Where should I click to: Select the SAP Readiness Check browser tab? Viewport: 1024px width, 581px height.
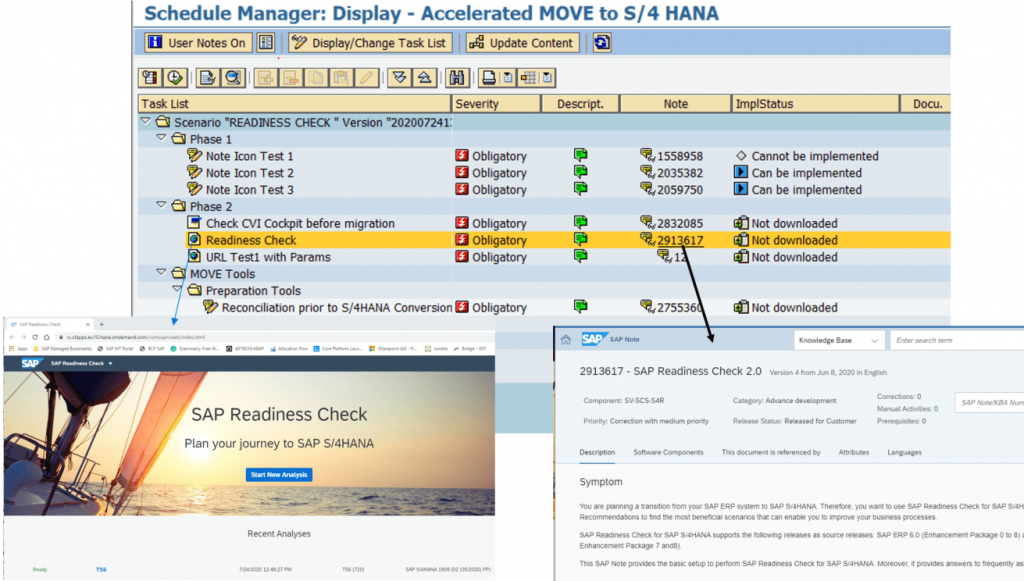pos(49,324)
